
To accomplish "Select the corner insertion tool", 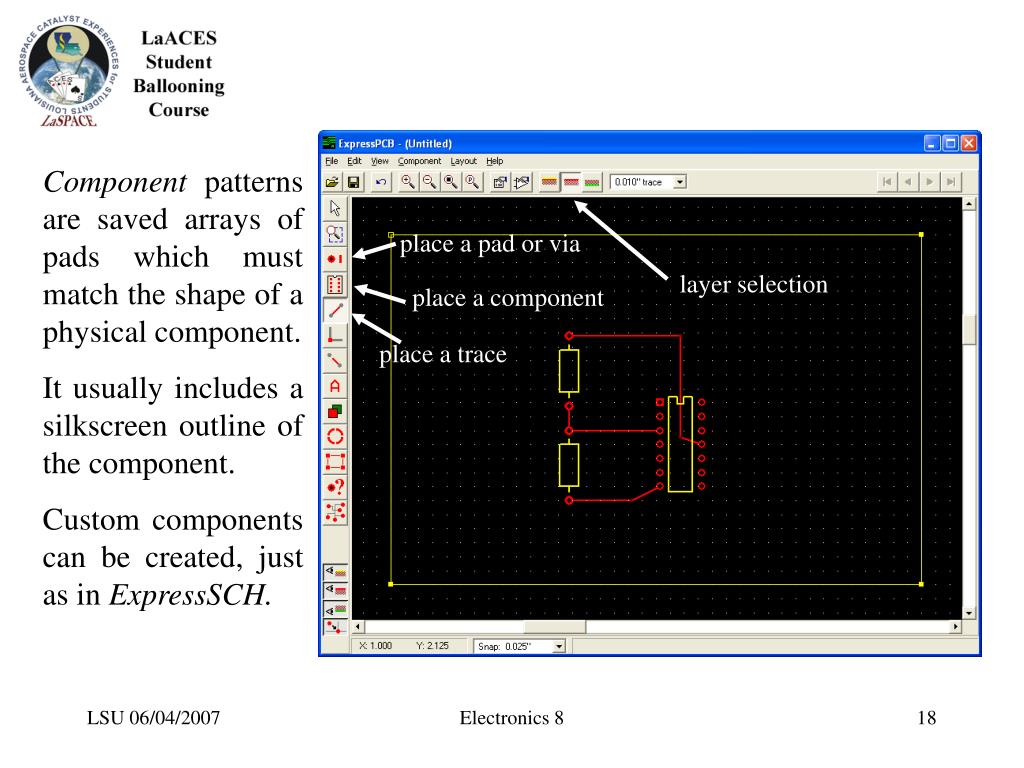I will tap(335, 336).
